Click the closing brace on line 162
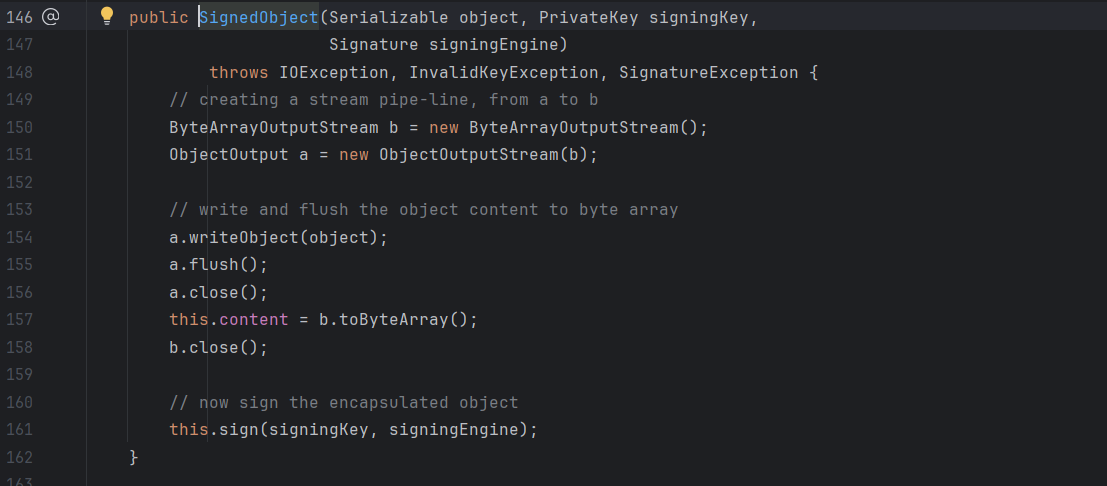The image size is (1107, 486). [x=134, y=457]
